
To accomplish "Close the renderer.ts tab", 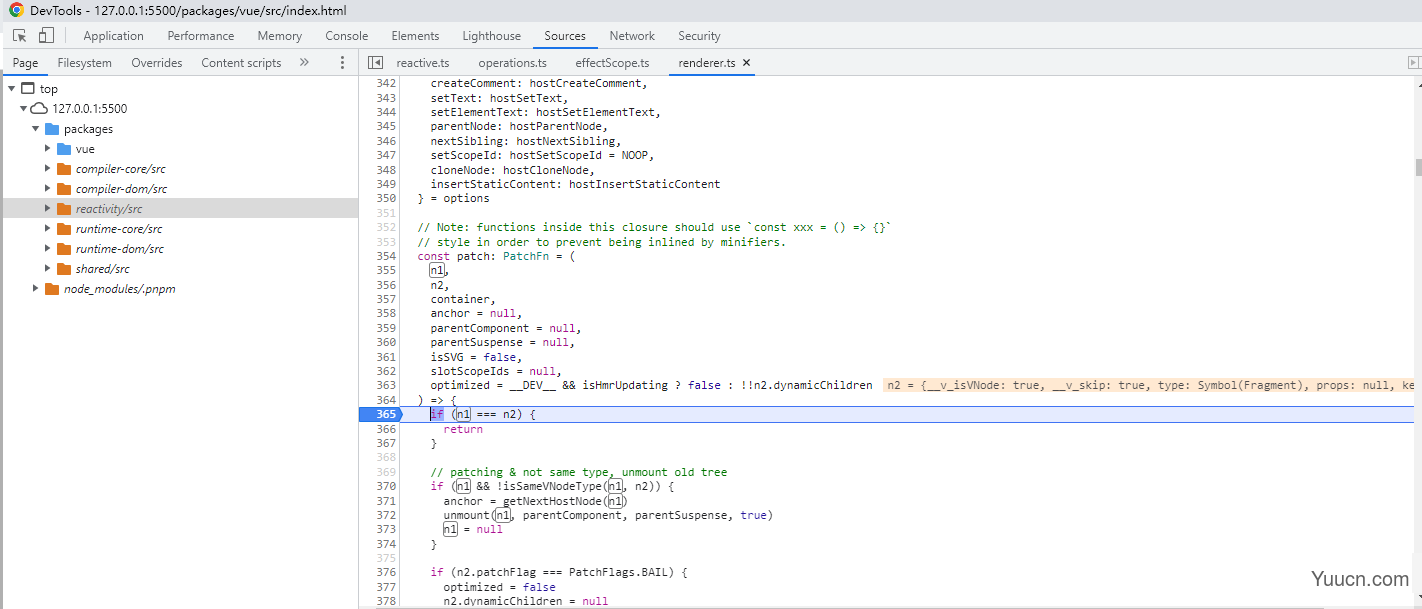I will tap(746, 62).
